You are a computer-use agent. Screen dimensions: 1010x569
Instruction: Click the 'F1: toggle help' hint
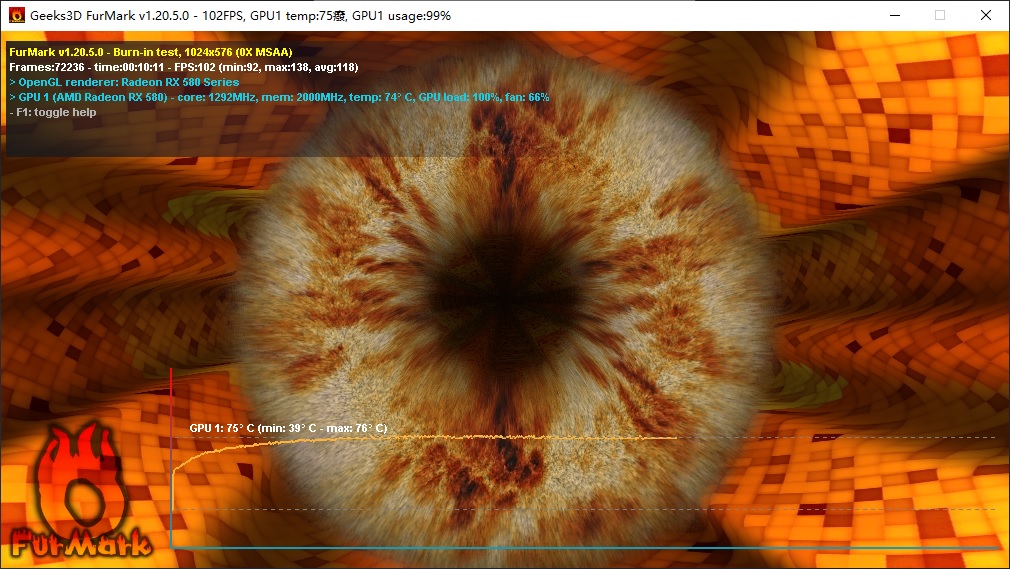[53, 112]
